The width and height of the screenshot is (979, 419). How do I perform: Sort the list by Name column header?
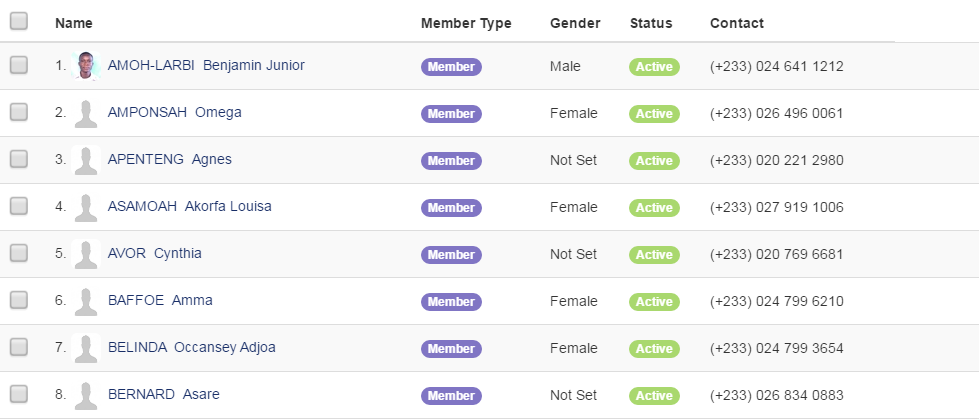click(x=74, y=23)
